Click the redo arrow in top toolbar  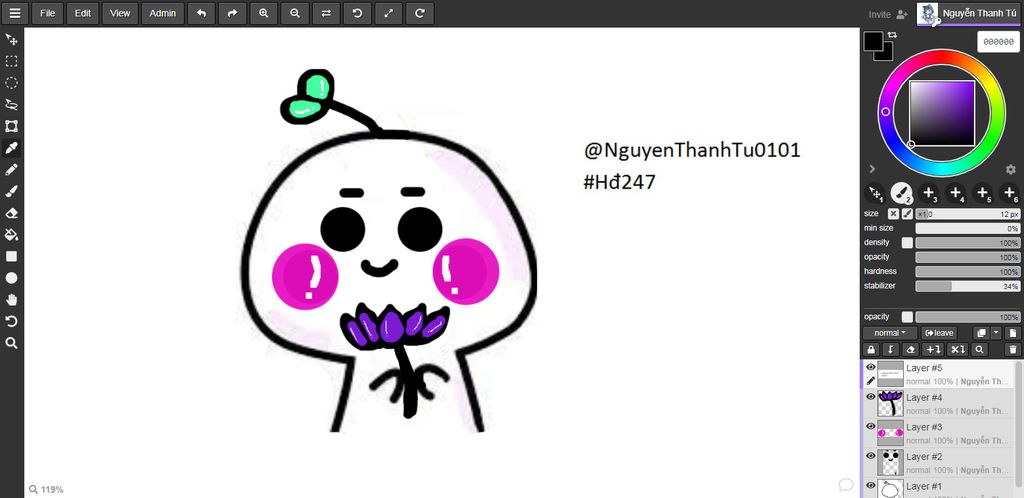point(232,13)
